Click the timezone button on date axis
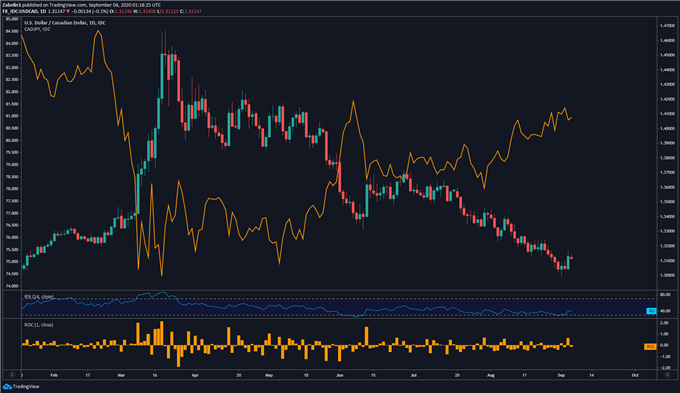This screenshot has height=393, width=680. [x=12, y=374]
